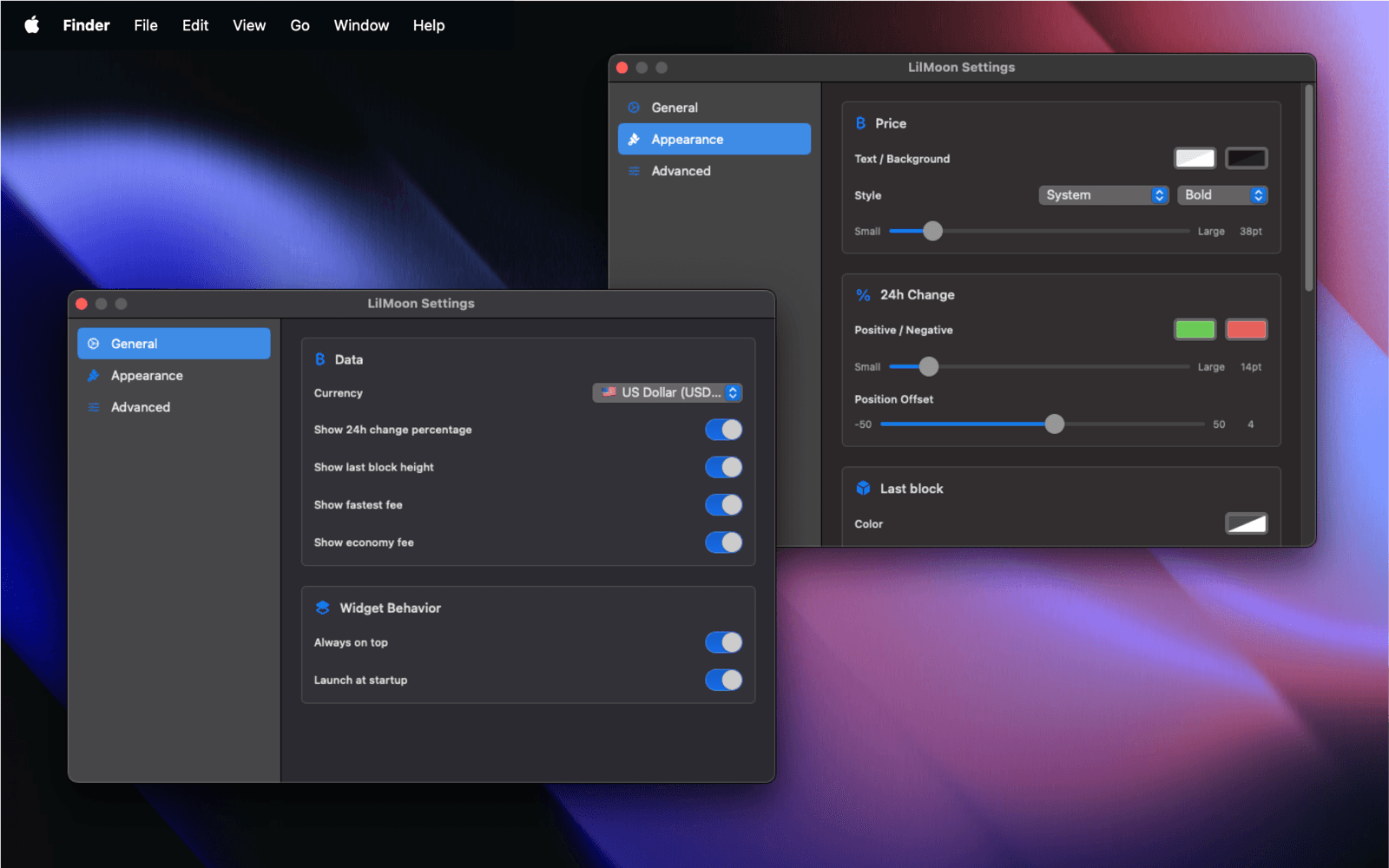The height and width of the screenshot is (868, 1389).
Task: Click Advanced icon in back window sidebar
Action: pyautogui.click(x=634, y=171)
